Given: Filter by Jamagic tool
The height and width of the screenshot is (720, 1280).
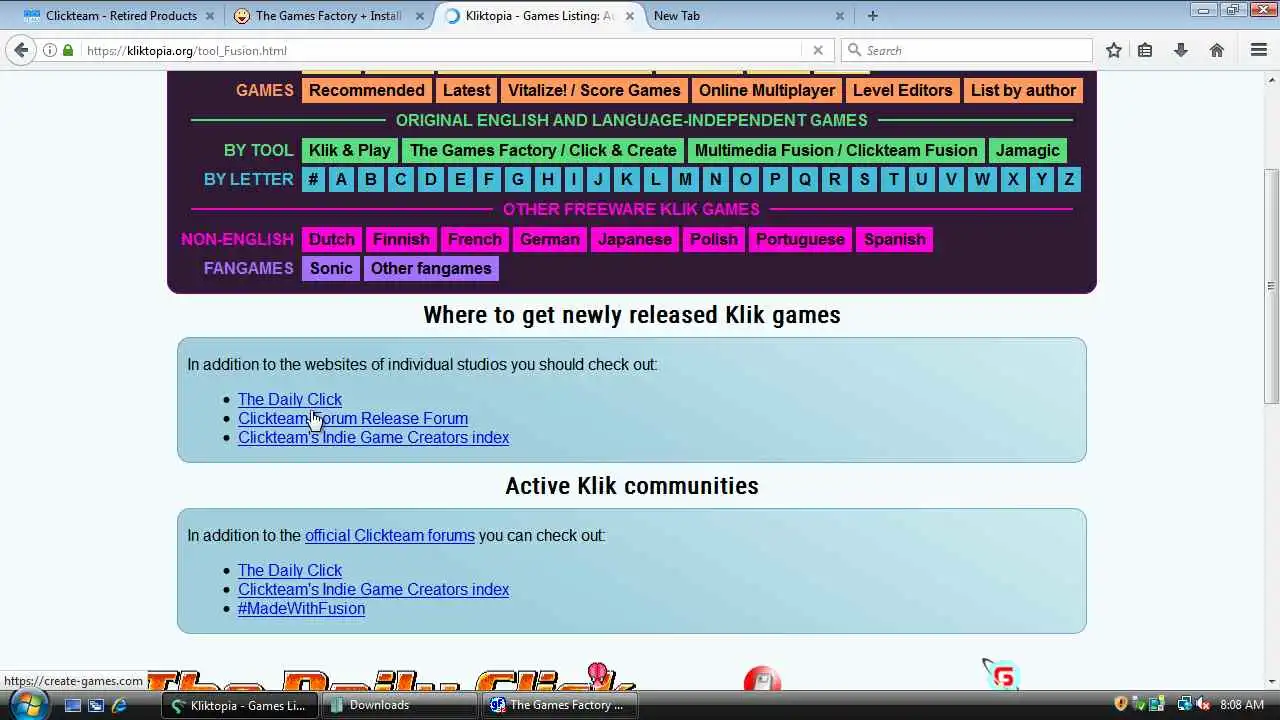Looking at the screenshot, I should 1028,150.
